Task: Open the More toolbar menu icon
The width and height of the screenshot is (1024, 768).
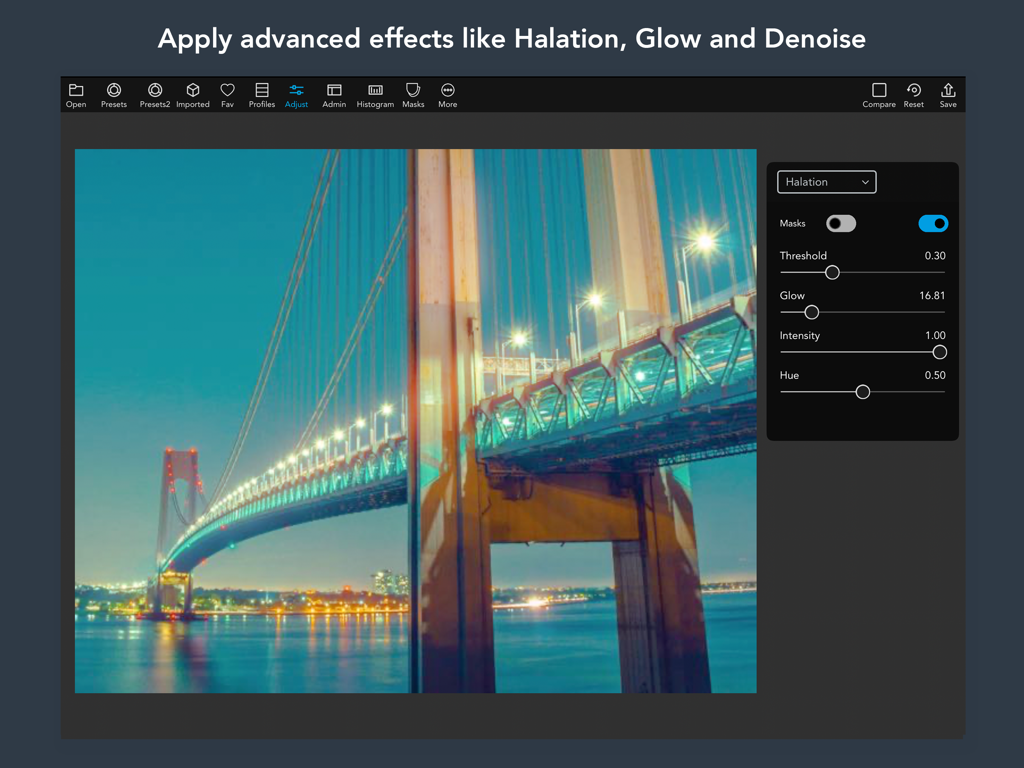Action: (447, 95)
